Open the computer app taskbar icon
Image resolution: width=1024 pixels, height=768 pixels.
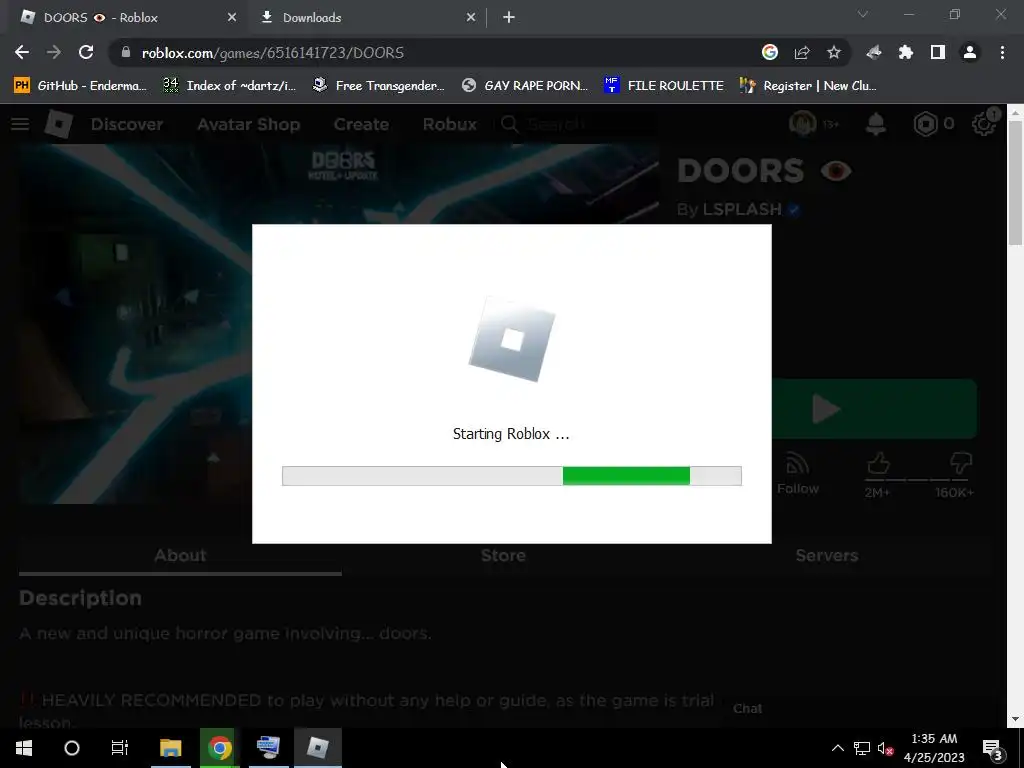(268, 748)
